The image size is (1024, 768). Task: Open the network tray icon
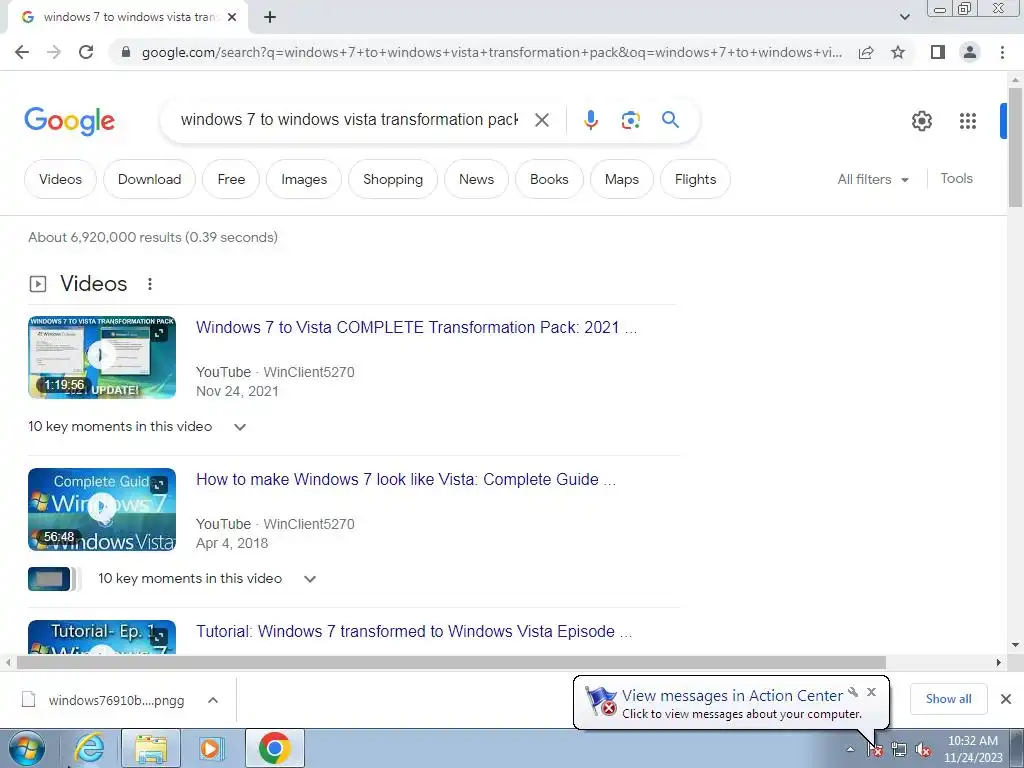(899, 750)
